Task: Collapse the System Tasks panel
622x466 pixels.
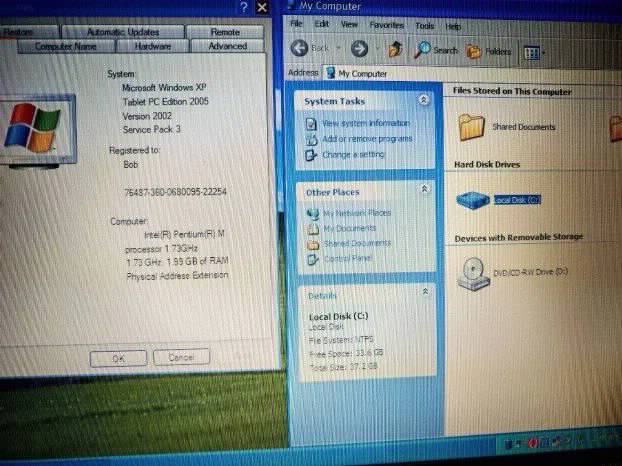Action: (423, 100)
